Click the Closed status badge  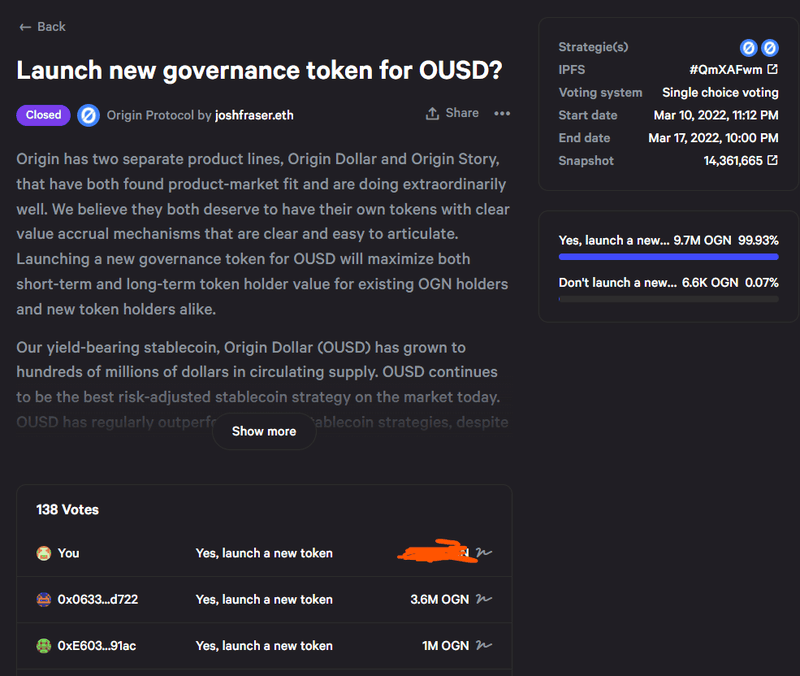point(44,115)
